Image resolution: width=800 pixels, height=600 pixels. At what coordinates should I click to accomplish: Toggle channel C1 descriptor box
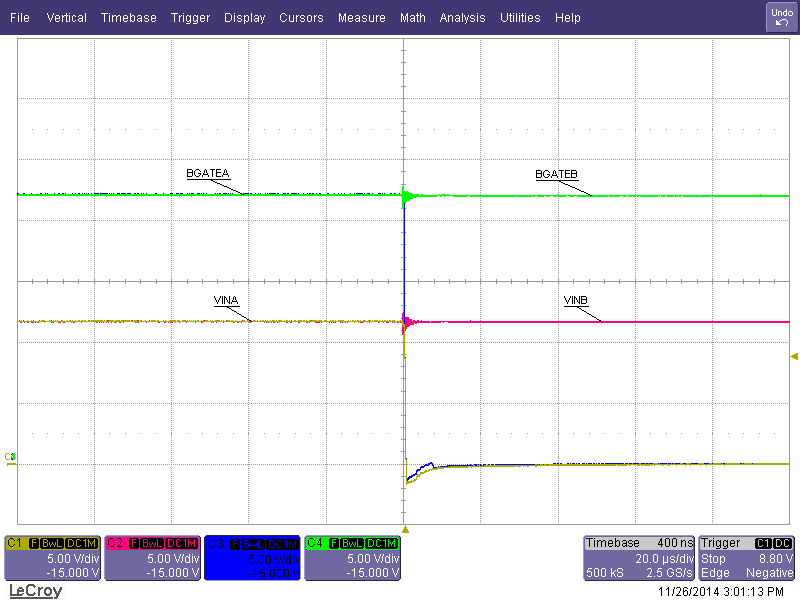pyautogui.click(x=52, y=558)
